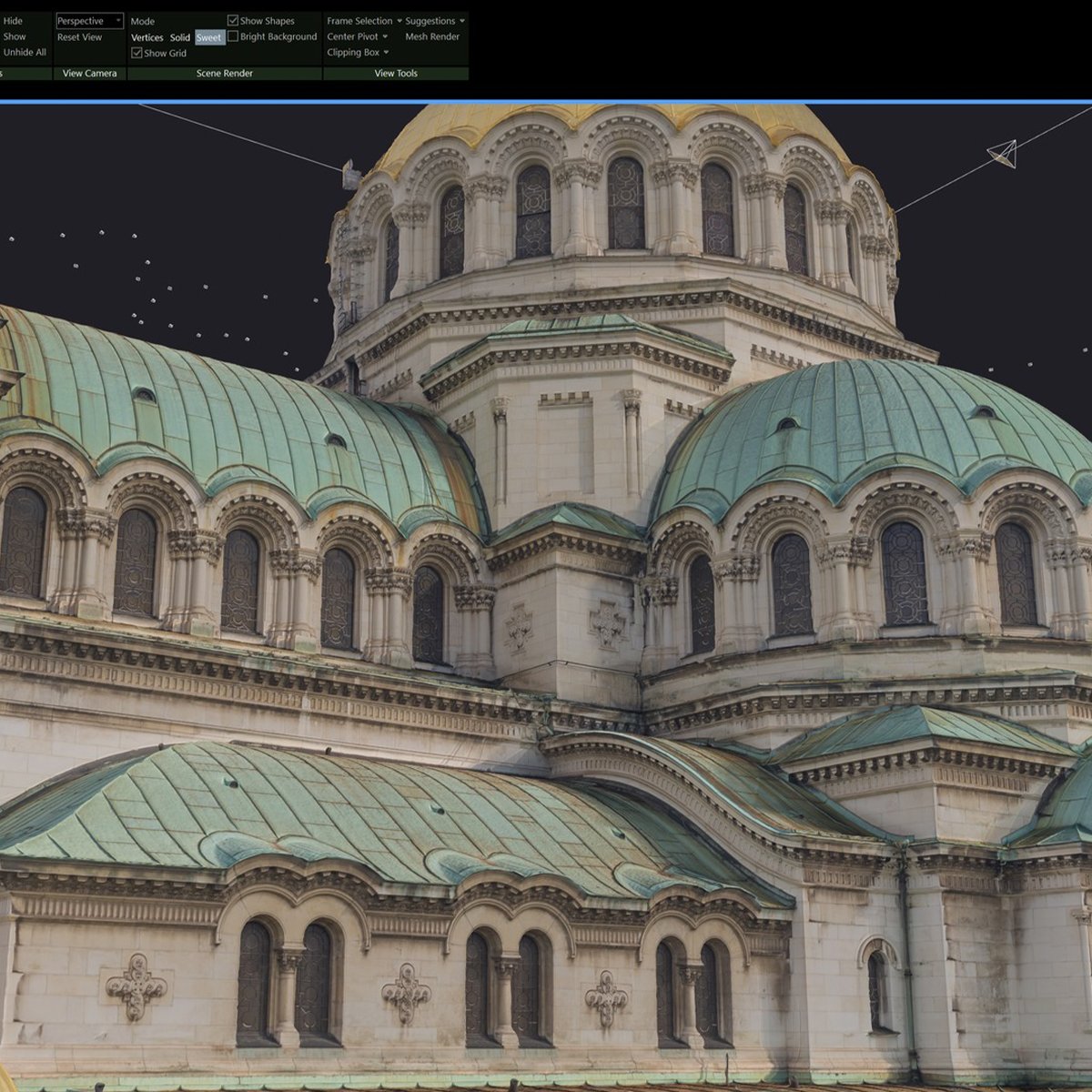The width and height of the screenshot is (1092, 1092).
Task: Uncheck Show Shapes
Action: coord(232,19)
